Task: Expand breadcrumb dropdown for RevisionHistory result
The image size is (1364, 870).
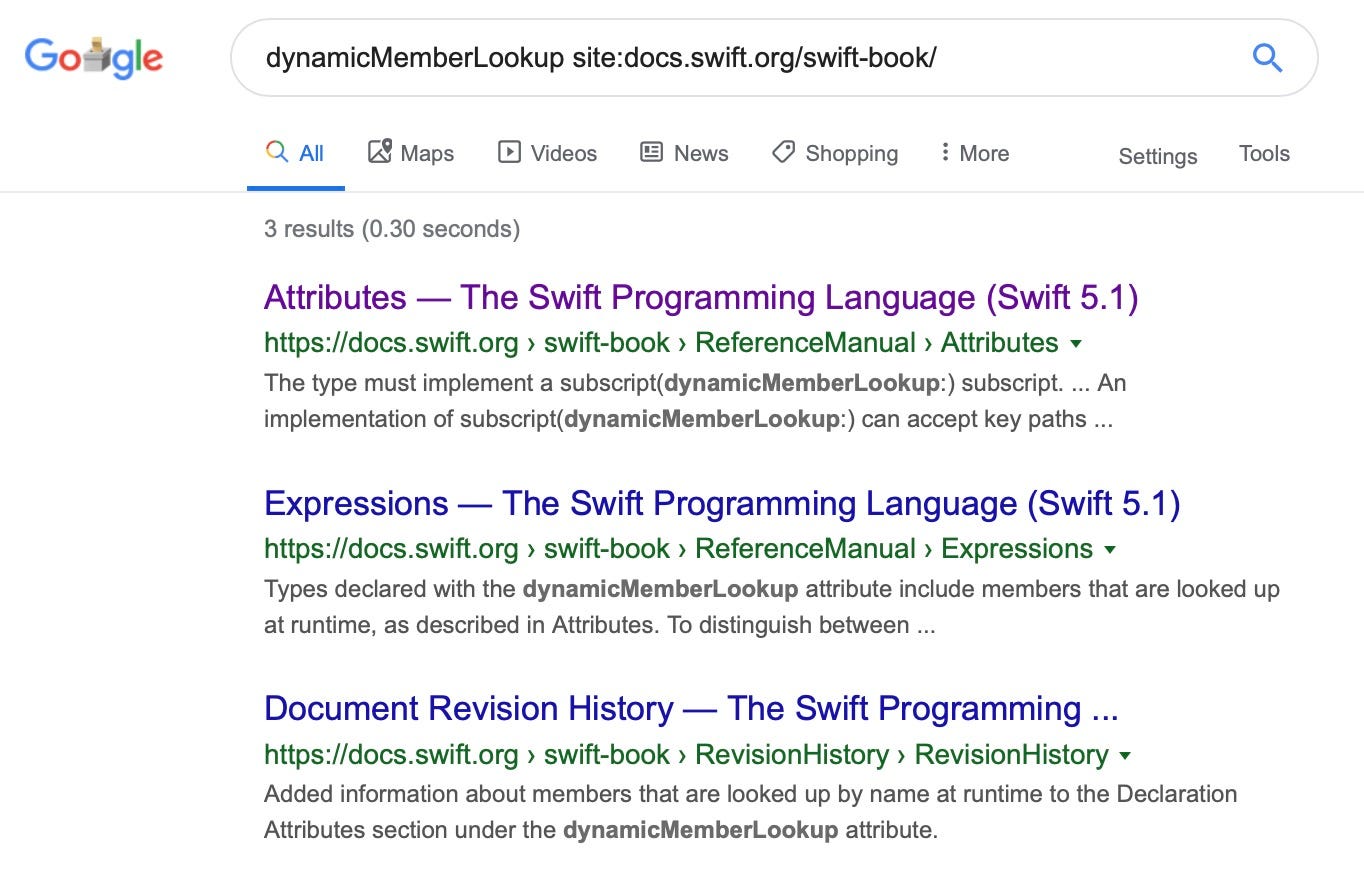Action: point(1126,755)
